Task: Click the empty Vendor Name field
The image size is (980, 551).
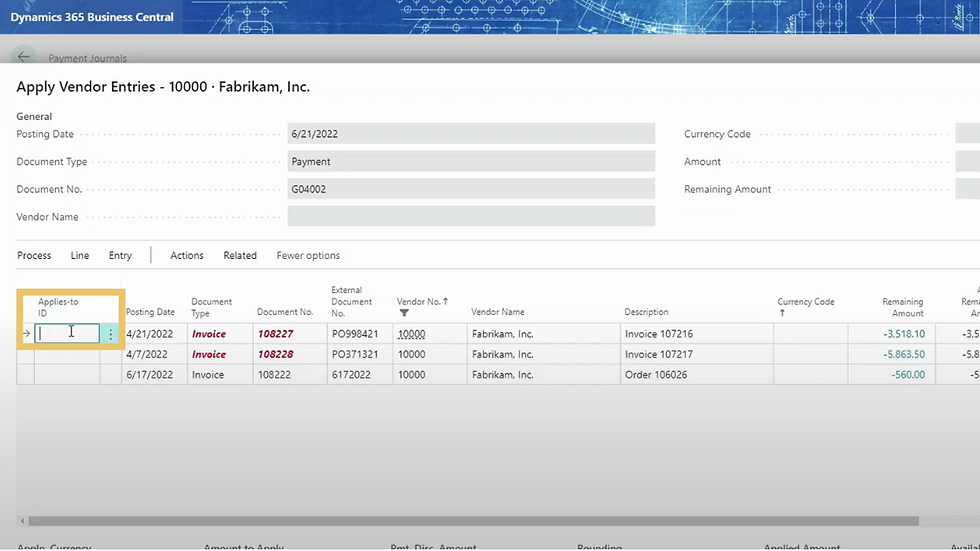Action: pos(471,216)
